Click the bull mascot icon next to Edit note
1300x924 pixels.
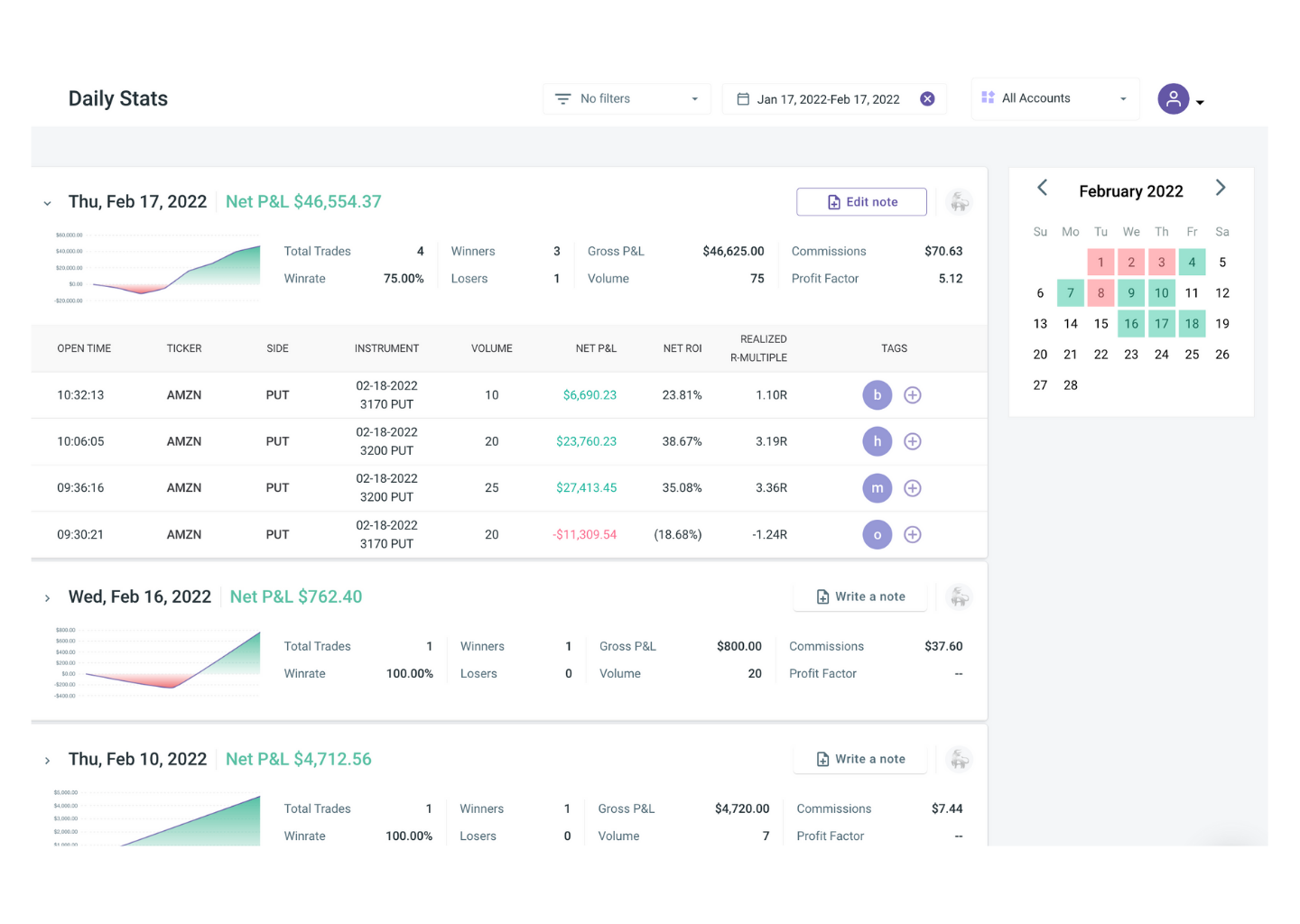pos(959,201)
